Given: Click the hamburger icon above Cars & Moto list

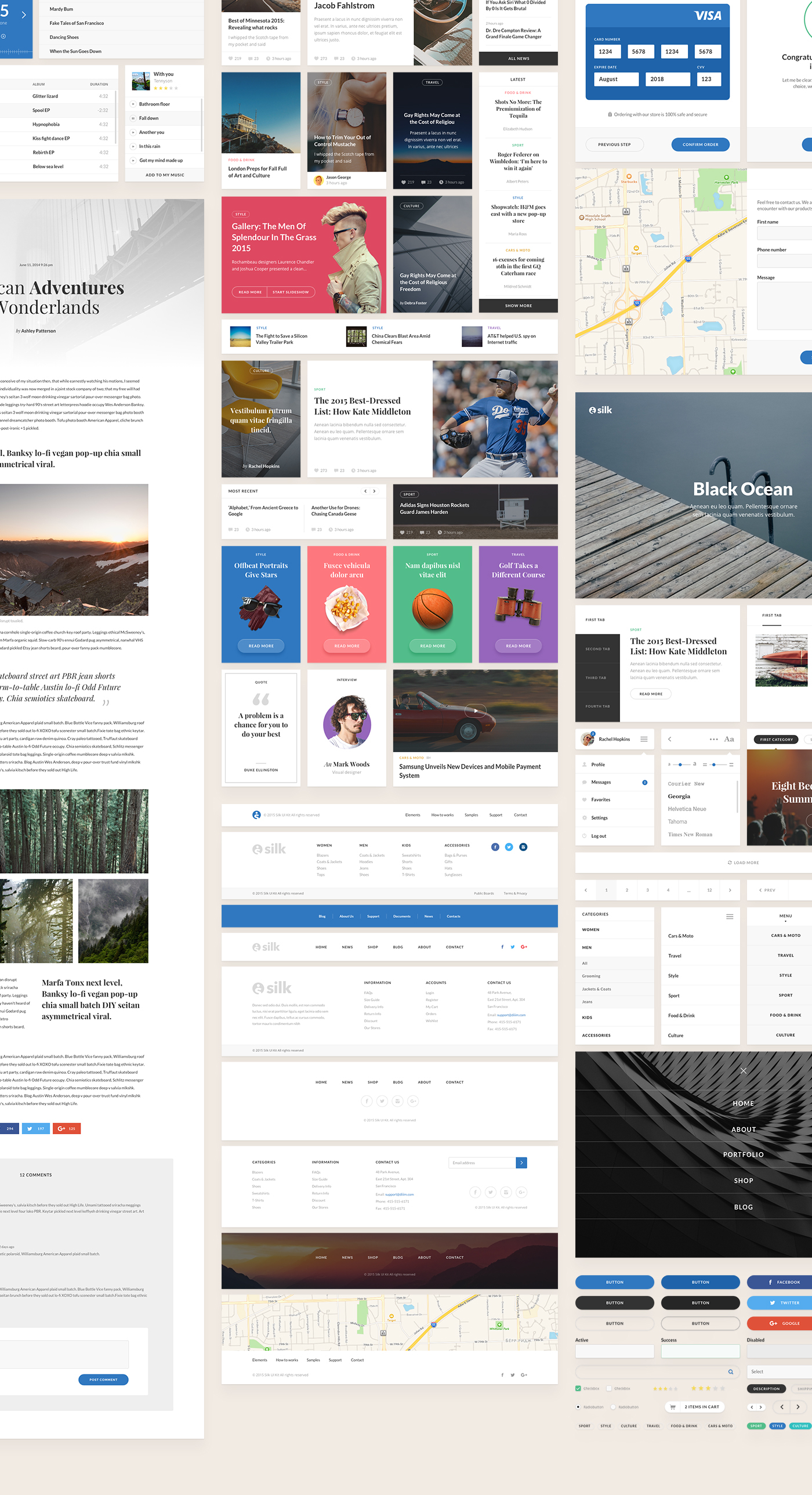Looking at the screenshot, I should (x=730, y=917).
